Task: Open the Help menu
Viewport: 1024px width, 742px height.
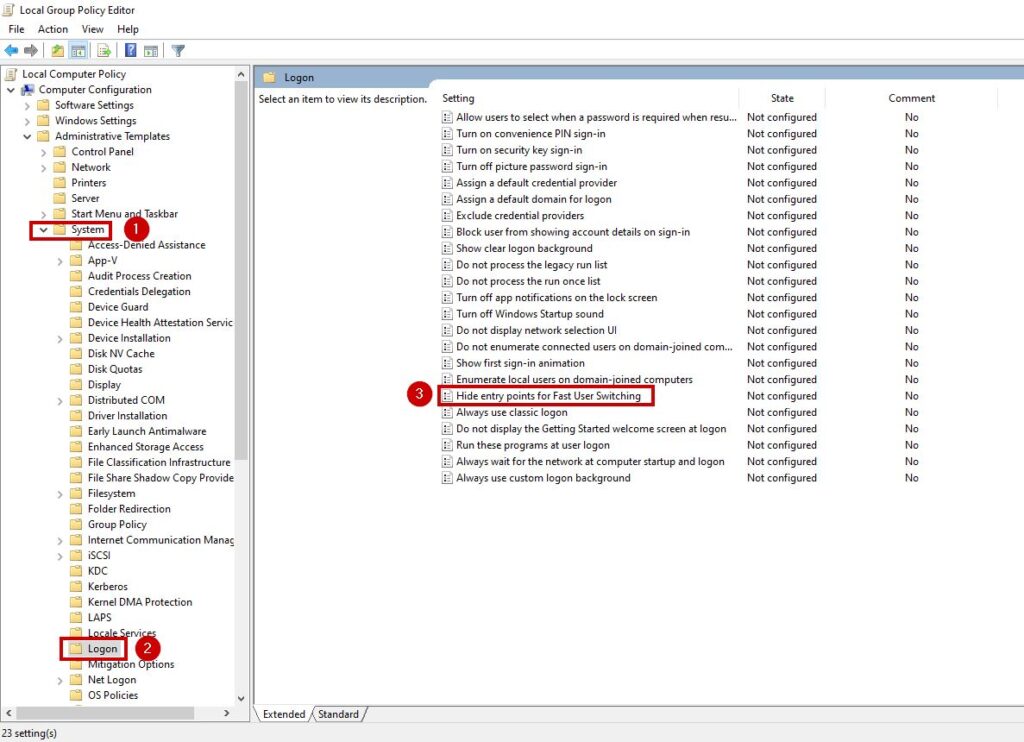Action: pos(128,29)
